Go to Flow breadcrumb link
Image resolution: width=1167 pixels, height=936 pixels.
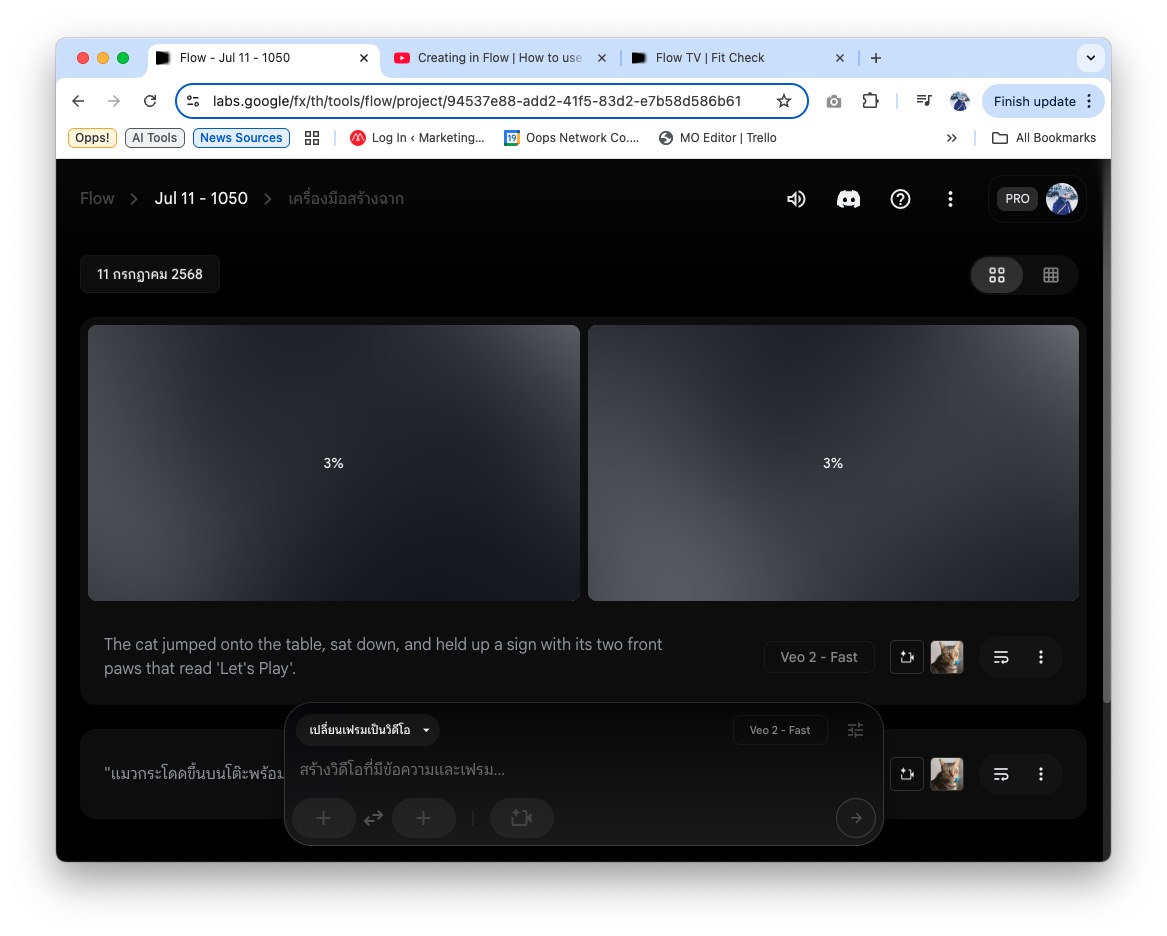pos(97,199)
